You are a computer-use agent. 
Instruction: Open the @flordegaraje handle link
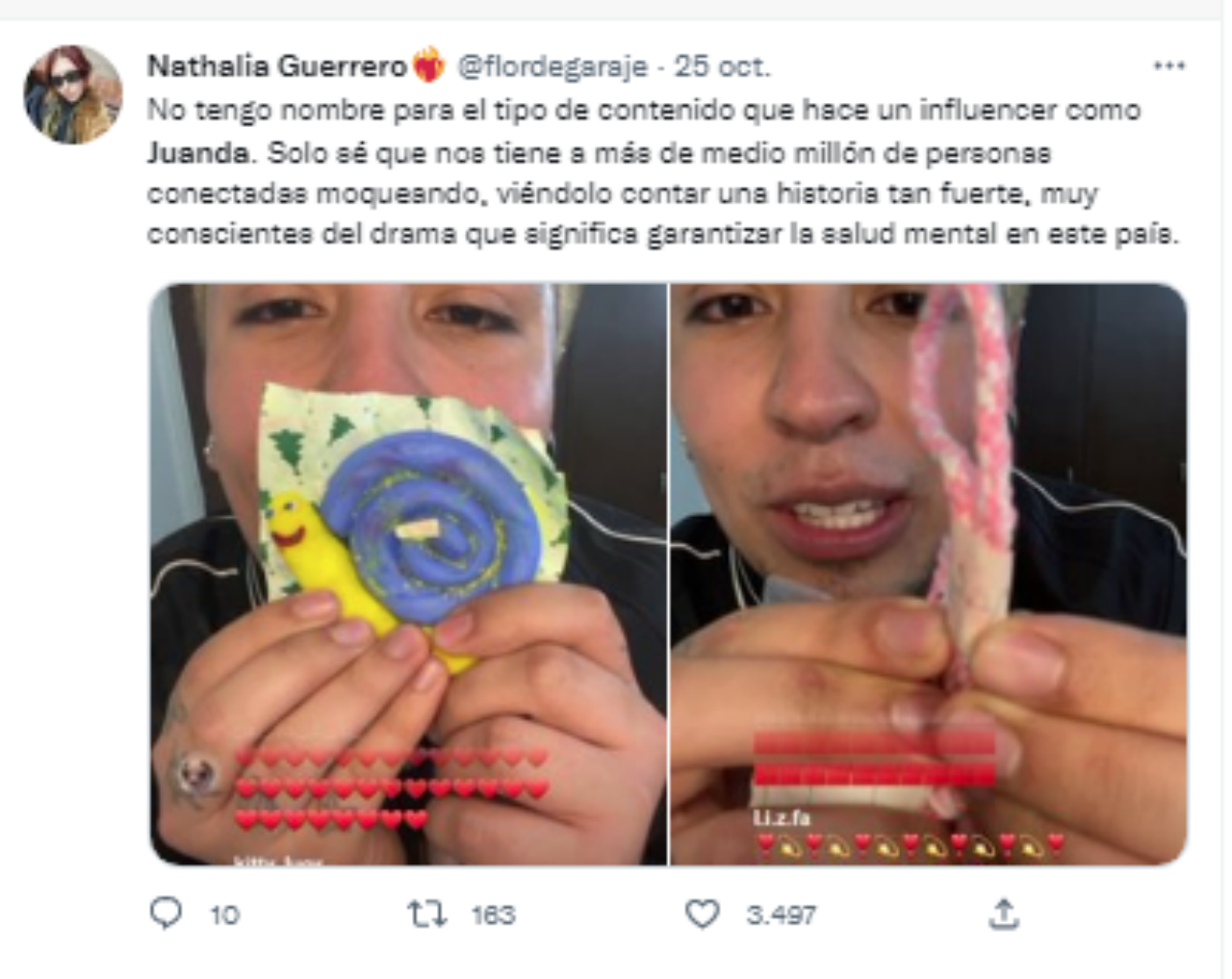[x=552, y=66]
